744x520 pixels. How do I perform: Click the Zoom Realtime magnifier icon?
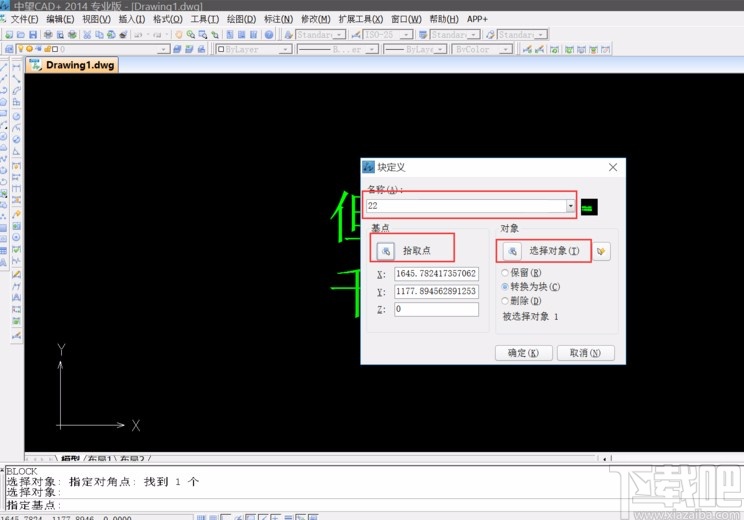pyautogui.click(x=191, y=35)
